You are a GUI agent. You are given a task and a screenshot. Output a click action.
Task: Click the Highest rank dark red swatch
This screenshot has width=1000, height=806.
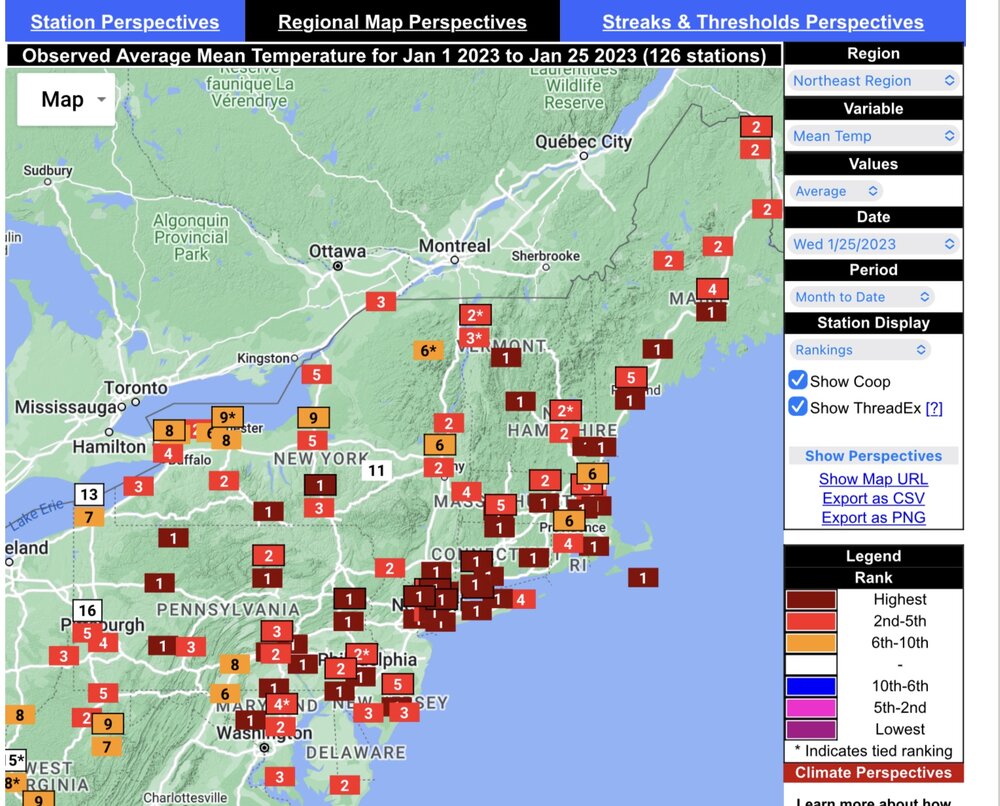pyautogui.click(x=811, y=599)
